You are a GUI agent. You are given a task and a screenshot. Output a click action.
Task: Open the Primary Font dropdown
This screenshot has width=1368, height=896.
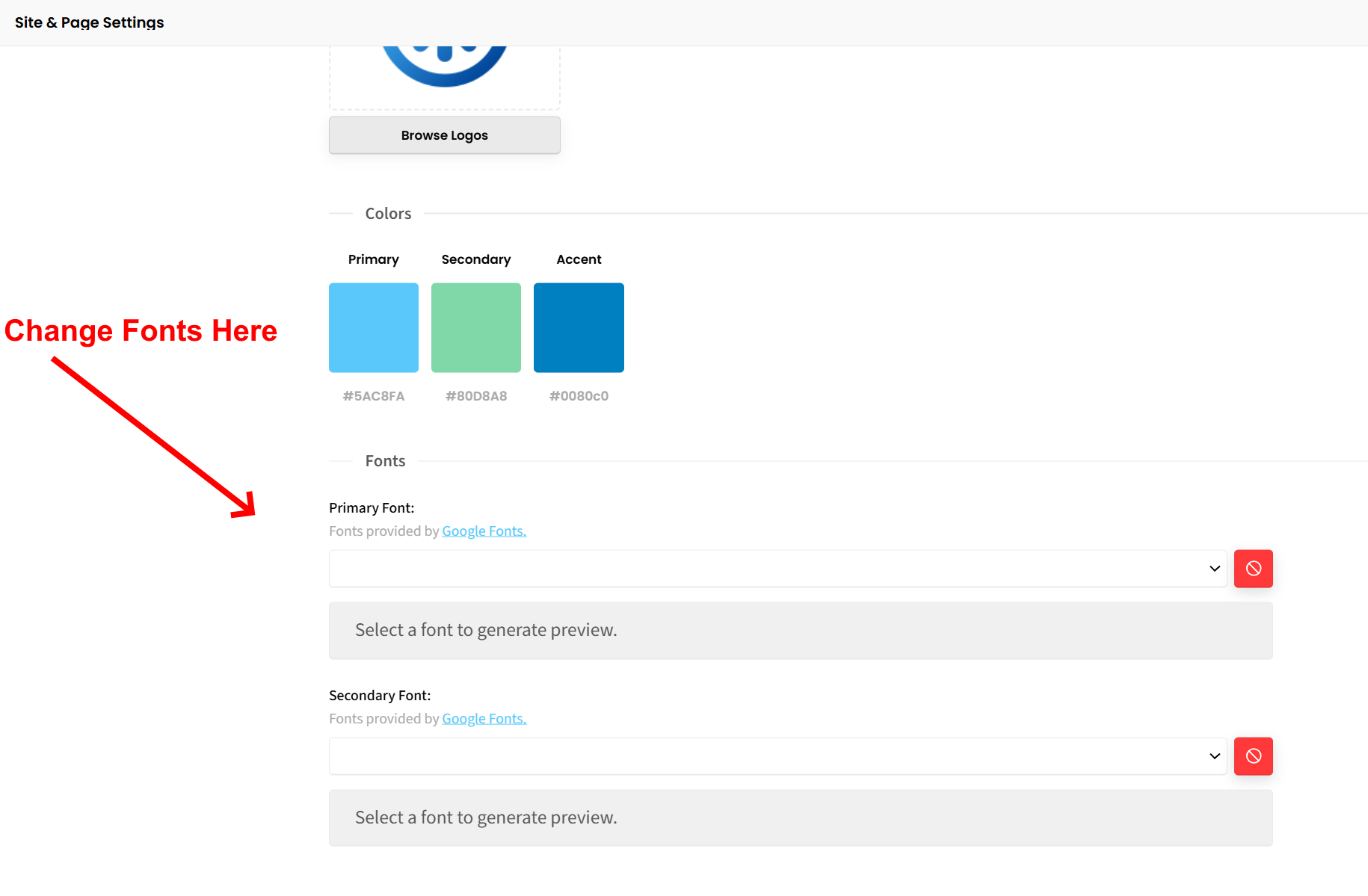pos(777,569)
